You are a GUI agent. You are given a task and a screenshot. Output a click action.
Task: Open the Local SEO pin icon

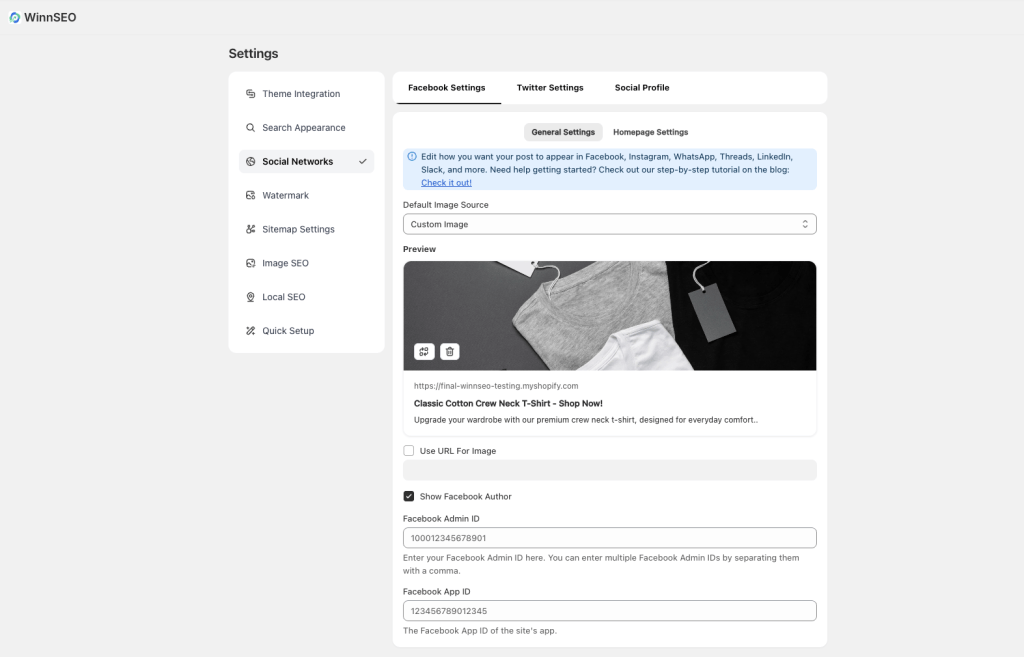[x=250, y=297]
